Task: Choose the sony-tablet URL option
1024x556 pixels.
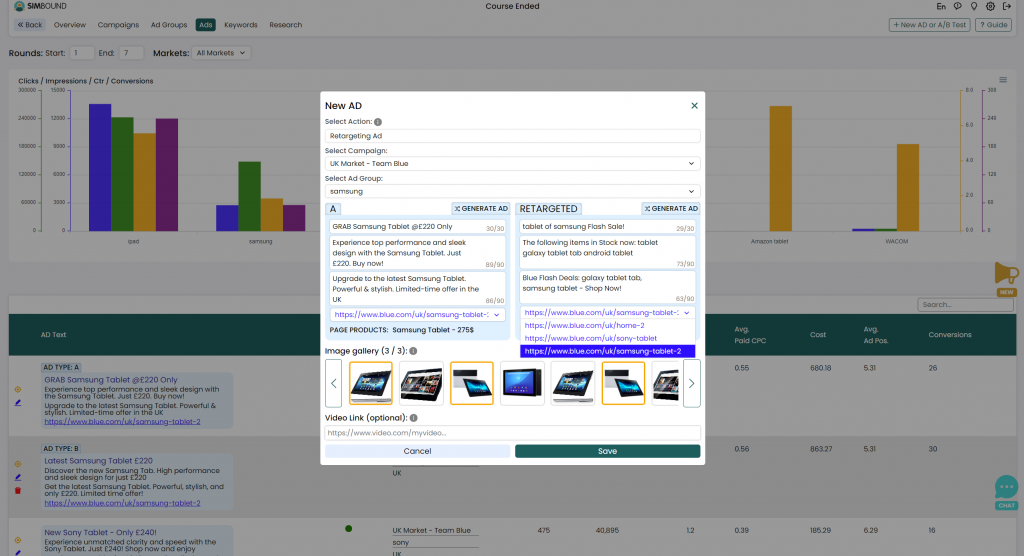Action: click(590, 338)
